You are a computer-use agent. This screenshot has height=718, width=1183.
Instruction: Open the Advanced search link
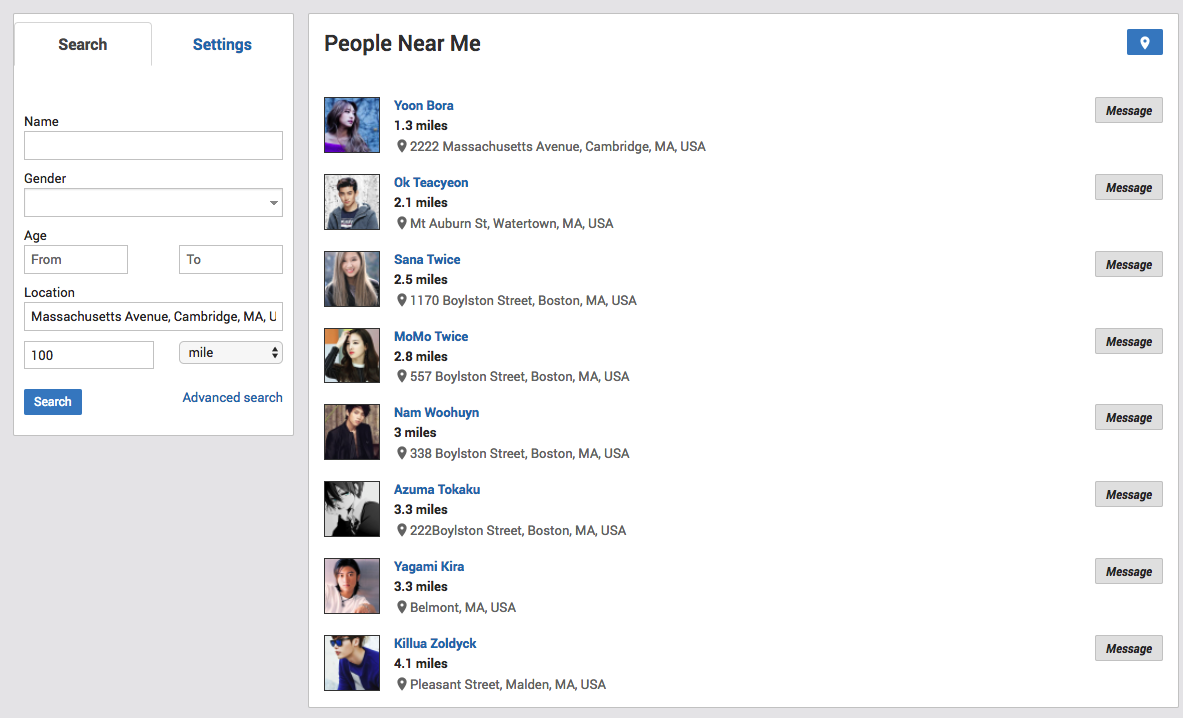[232, 397]
